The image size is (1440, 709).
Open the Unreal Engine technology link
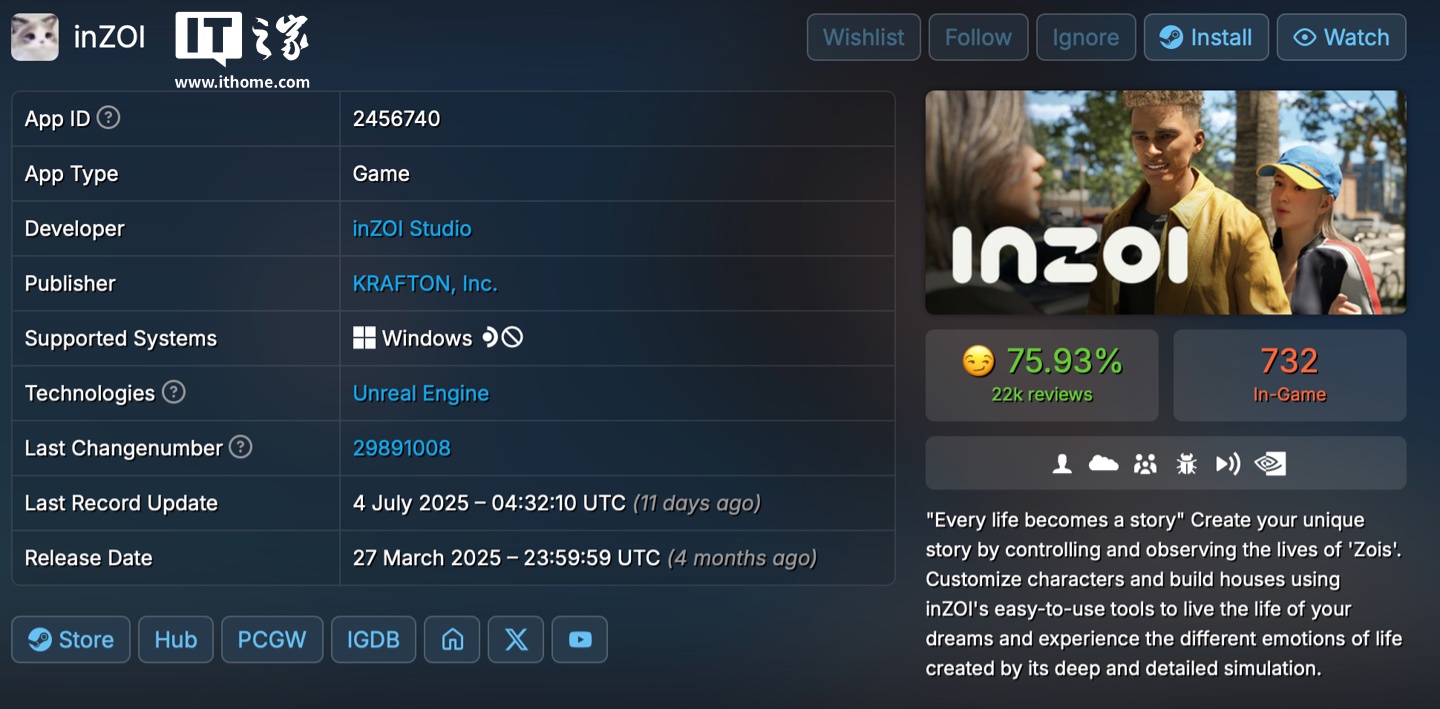coord(421,393)
